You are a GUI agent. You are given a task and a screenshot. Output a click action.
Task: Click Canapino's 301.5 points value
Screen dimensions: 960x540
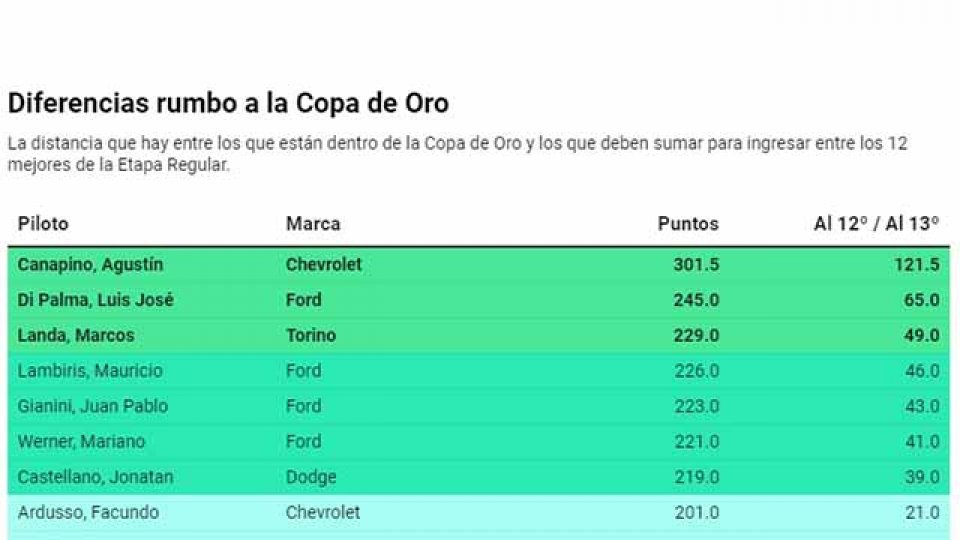coord(696,265)
